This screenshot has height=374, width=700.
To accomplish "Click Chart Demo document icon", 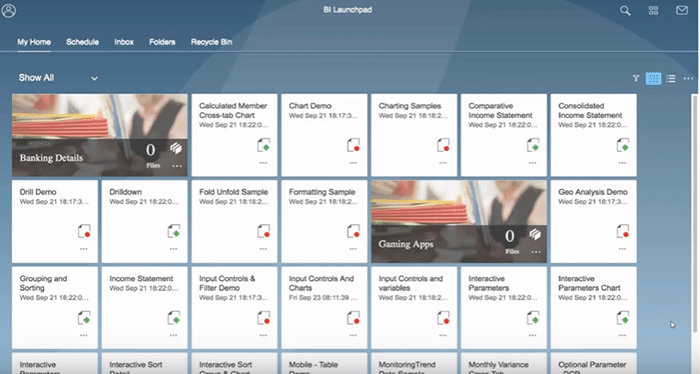I will [353, 145].
